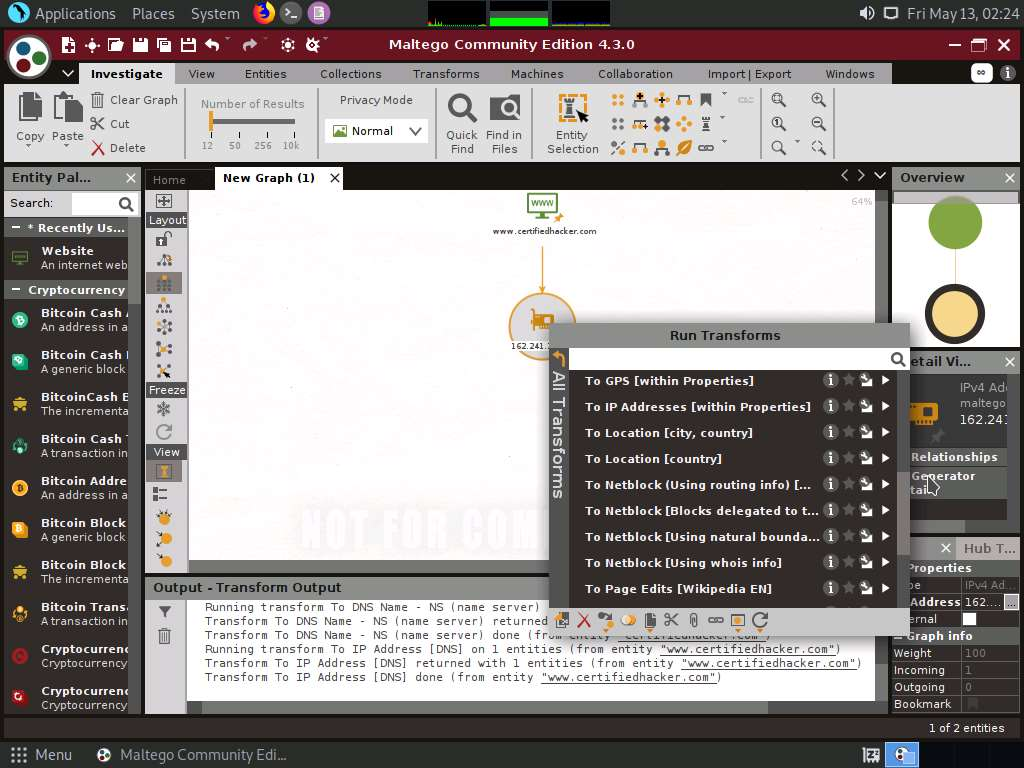Click the refresh layout icon under Freeze
This screenshot has height=768, width=1024.
[163, 431]
